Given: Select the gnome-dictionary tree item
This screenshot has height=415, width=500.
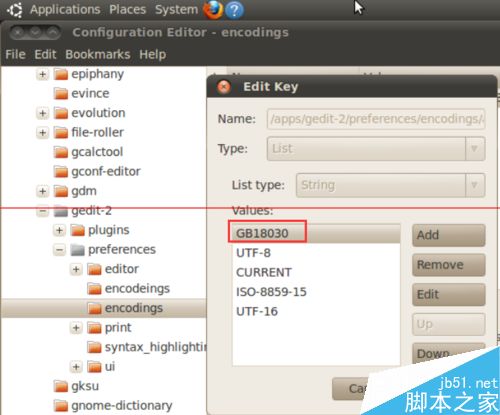Looking at the screenshot, I should pyautogui.click(x=122, y=406).
